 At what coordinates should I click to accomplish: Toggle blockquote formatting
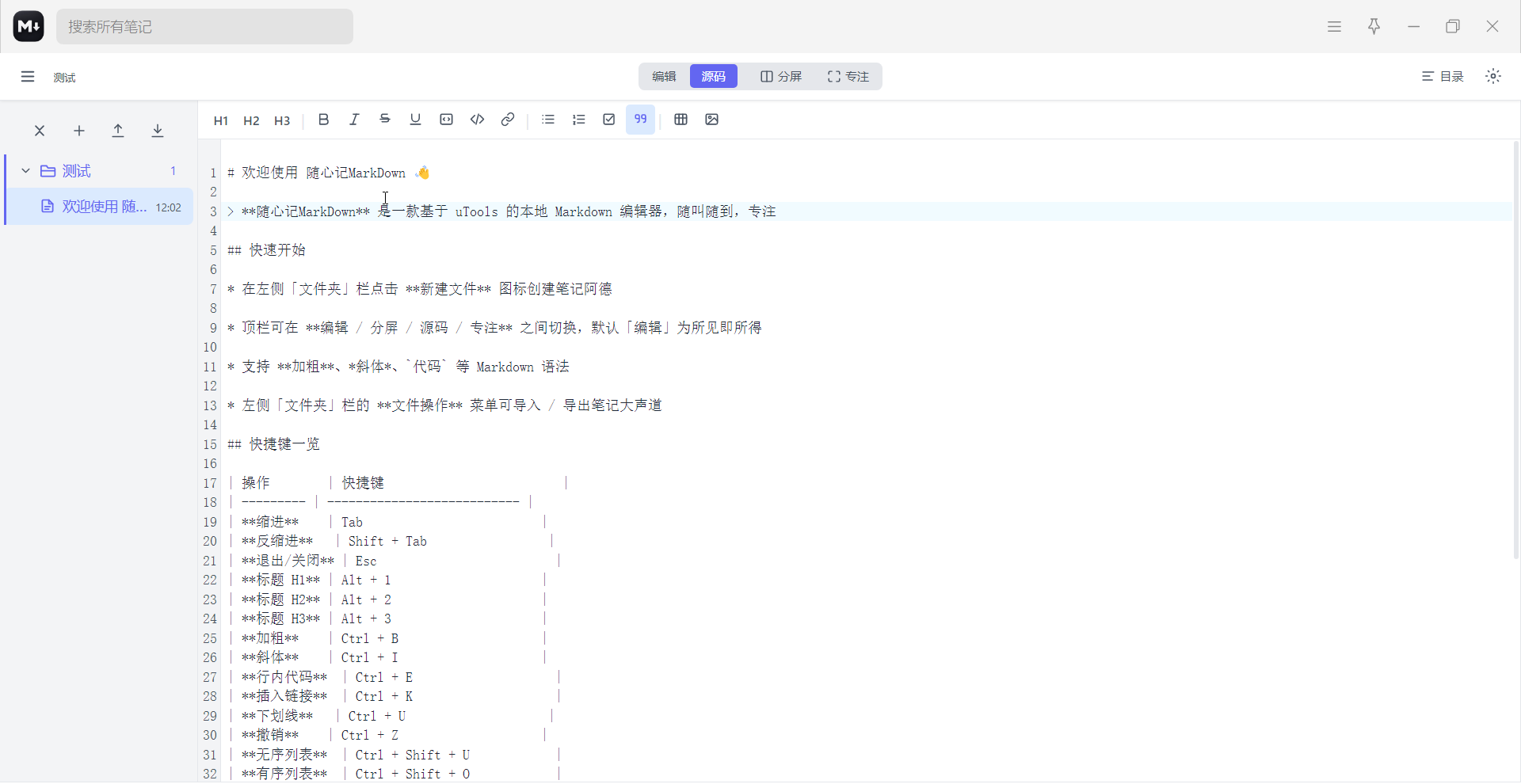(640, 120)
